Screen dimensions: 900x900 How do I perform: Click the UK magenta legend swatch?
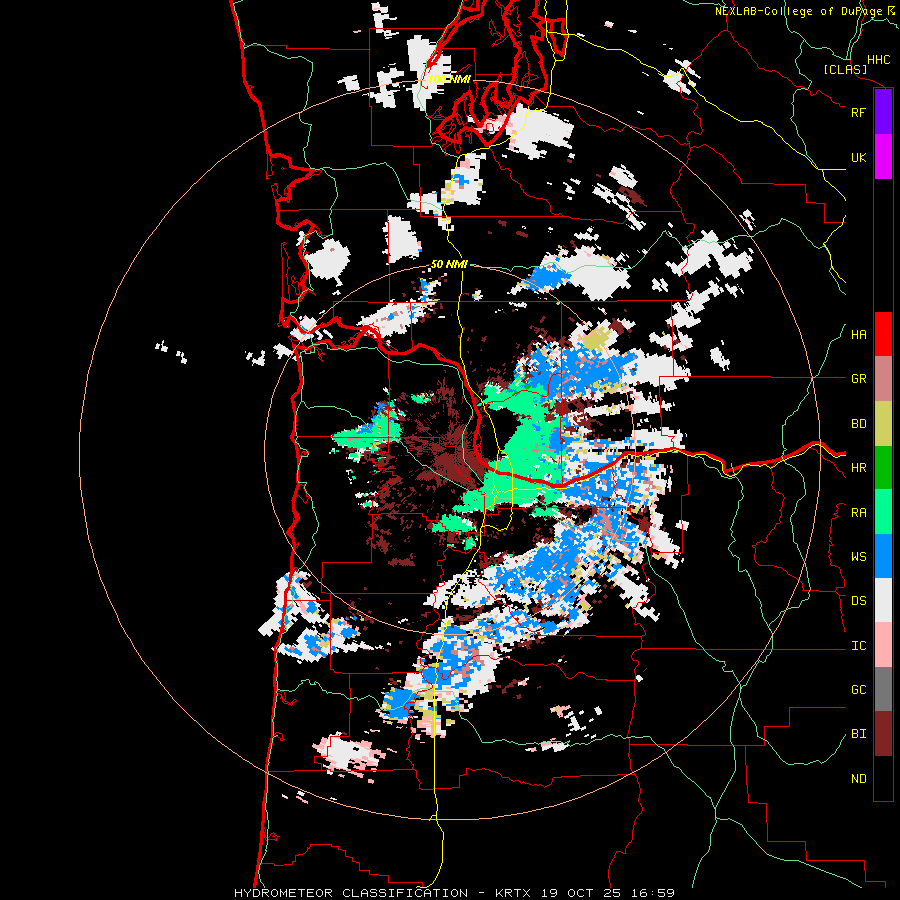883,157
